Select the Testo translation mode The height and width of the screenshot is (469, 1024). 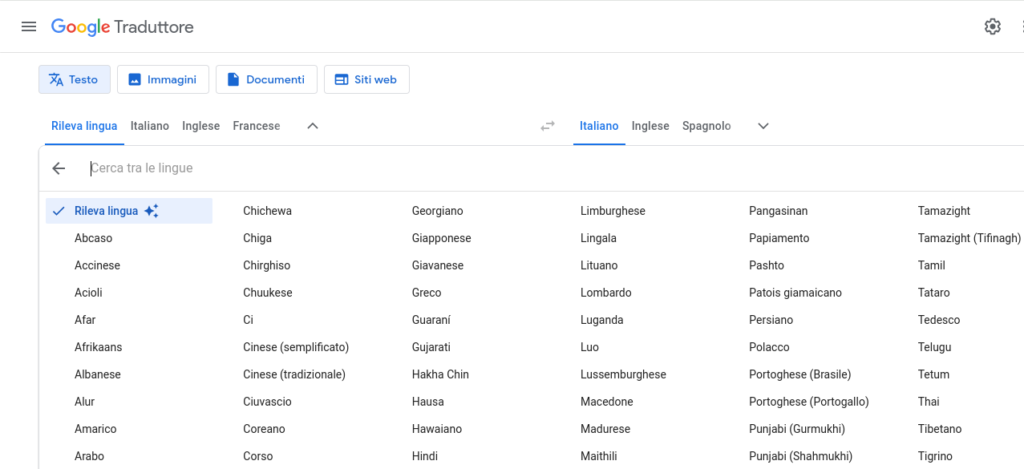74,79
